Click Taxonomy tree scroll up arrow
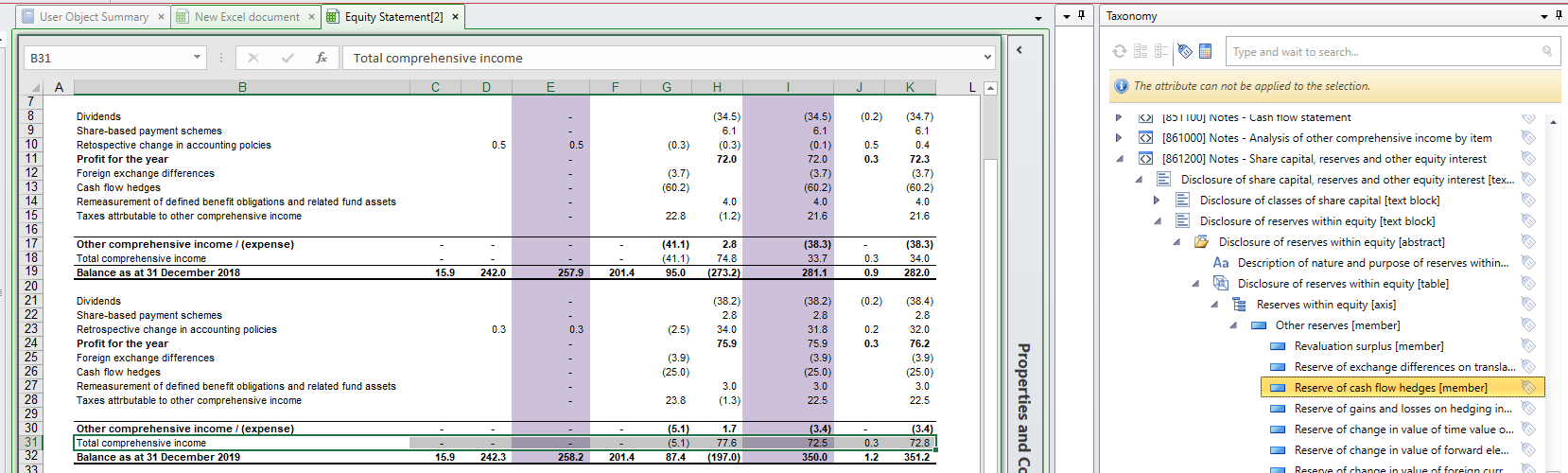The height and width of the screenshot is (473, 1568). 1554,122
